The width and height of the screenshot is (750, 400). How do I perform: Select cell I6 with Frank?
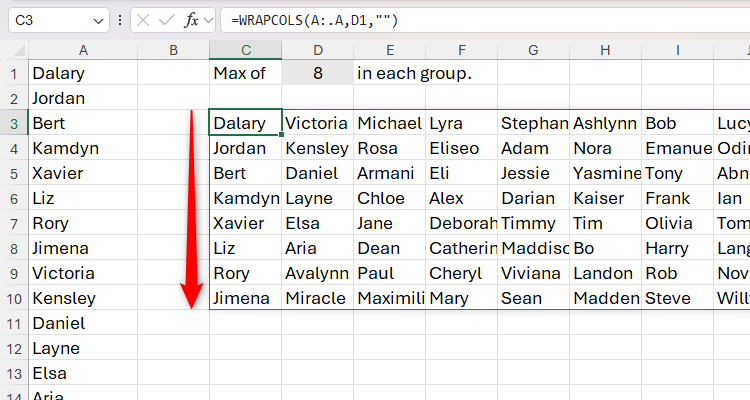(x=677, y=198)
